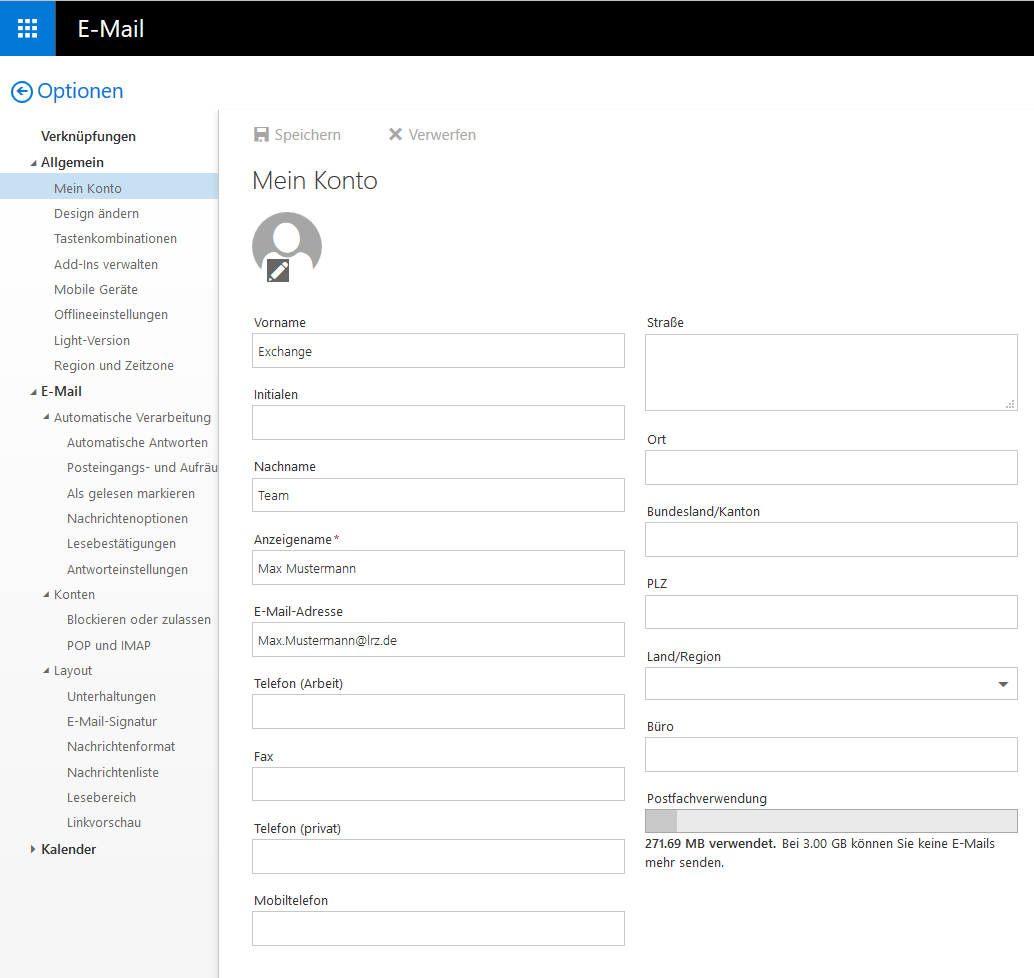Screen dimensions: 1034x978
Task: Open the app launcher grid icon
Action: (27, 28)
